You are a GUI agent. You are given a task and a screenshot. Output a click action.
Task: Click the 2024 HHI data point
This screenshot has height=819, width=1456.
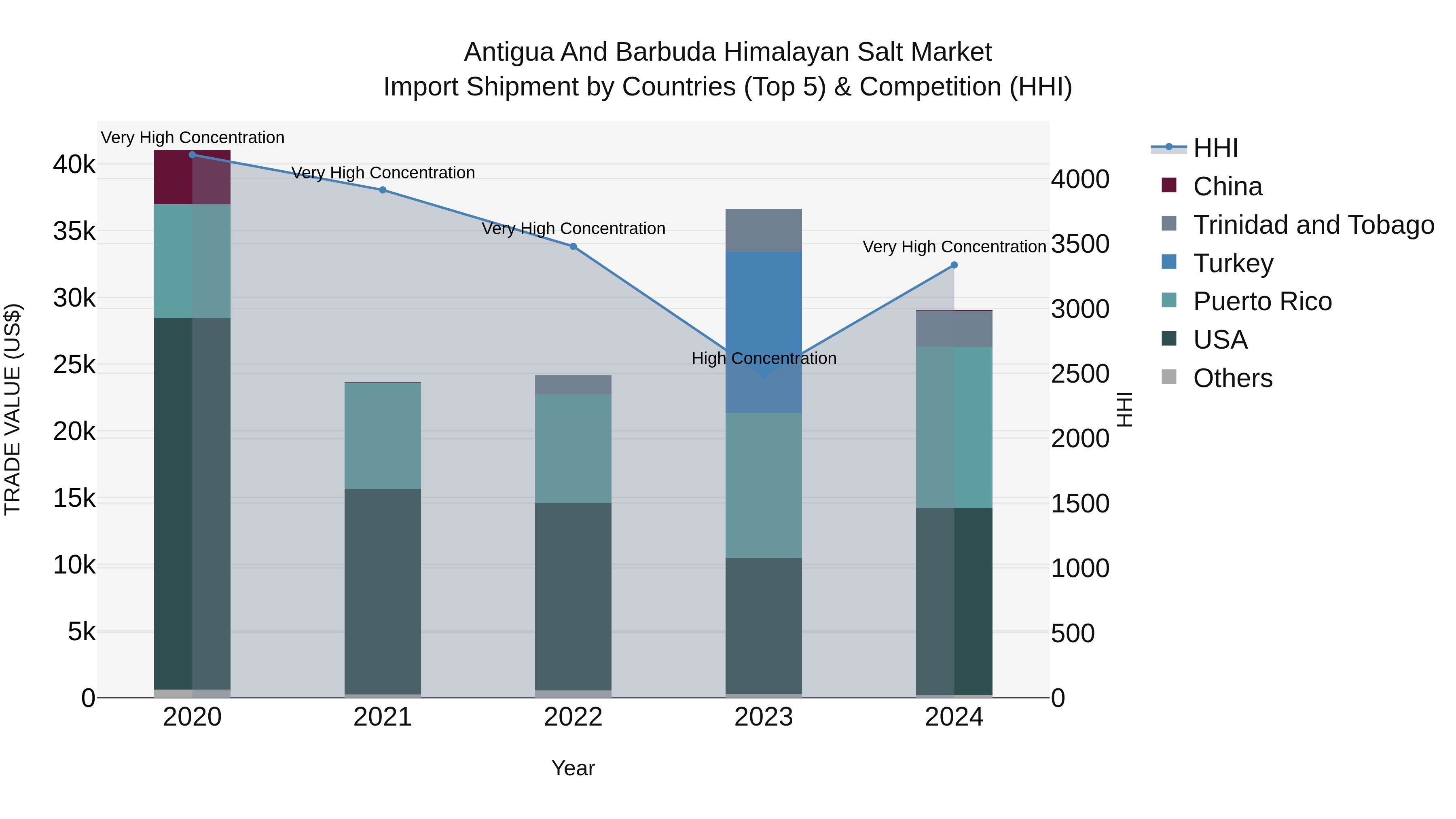pos(954,265)
